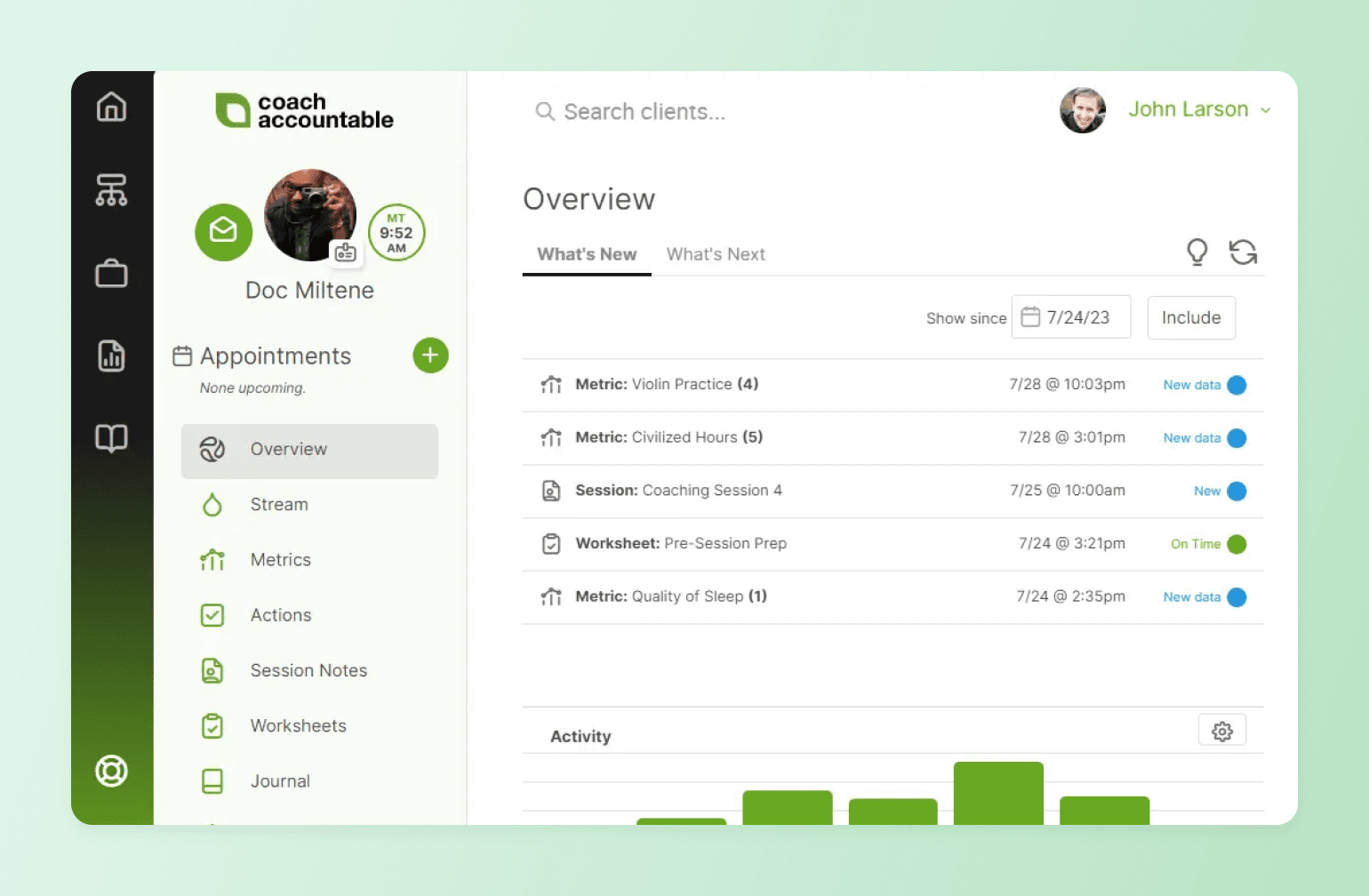The height and width of the screenshot is (896, 1369).
Task: Toggle blue dot on Violin Practice row
Action: (1237, 385)
